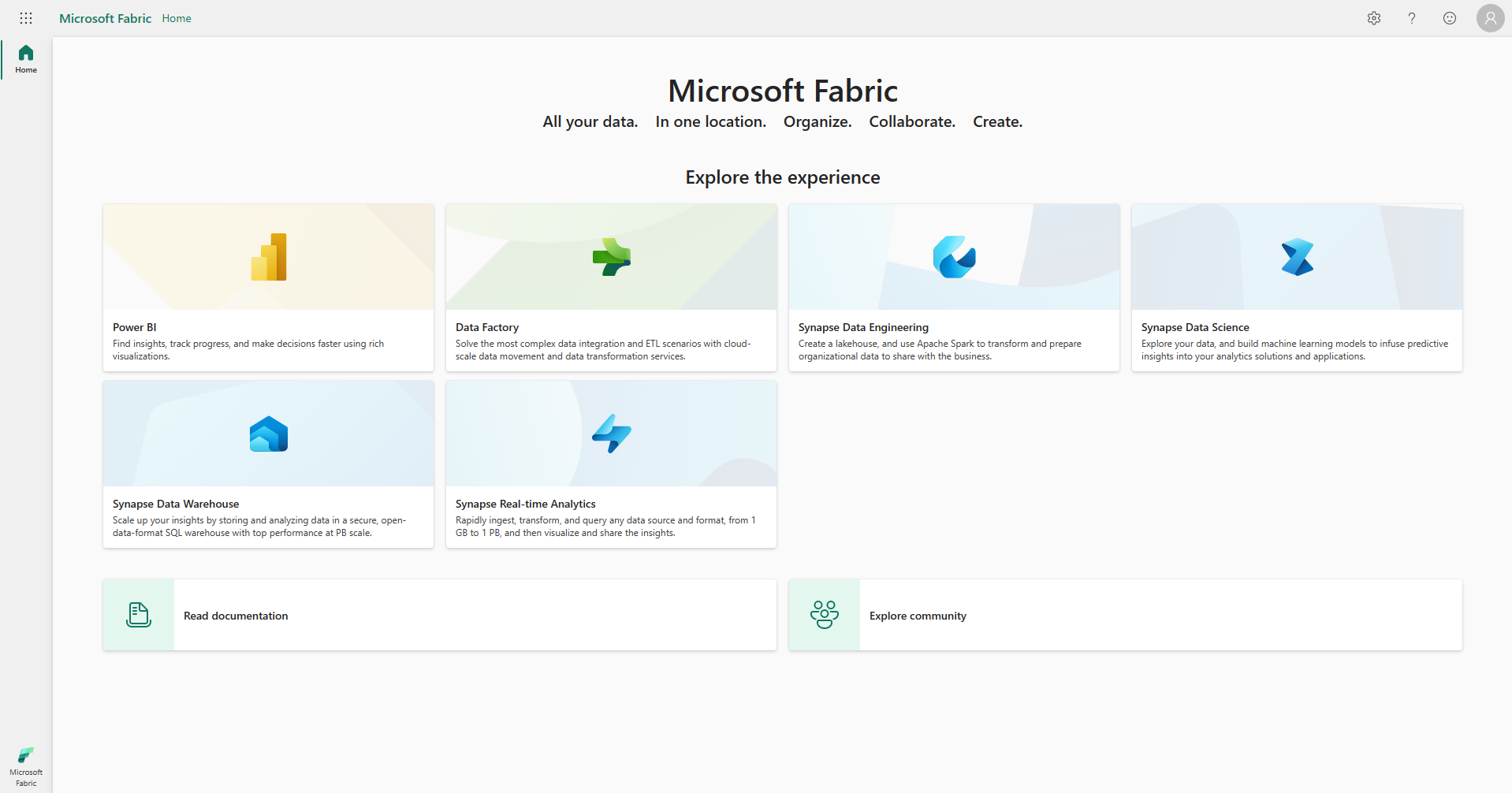Click the Microsoft Fabric header title link

(x=105, y=18)
